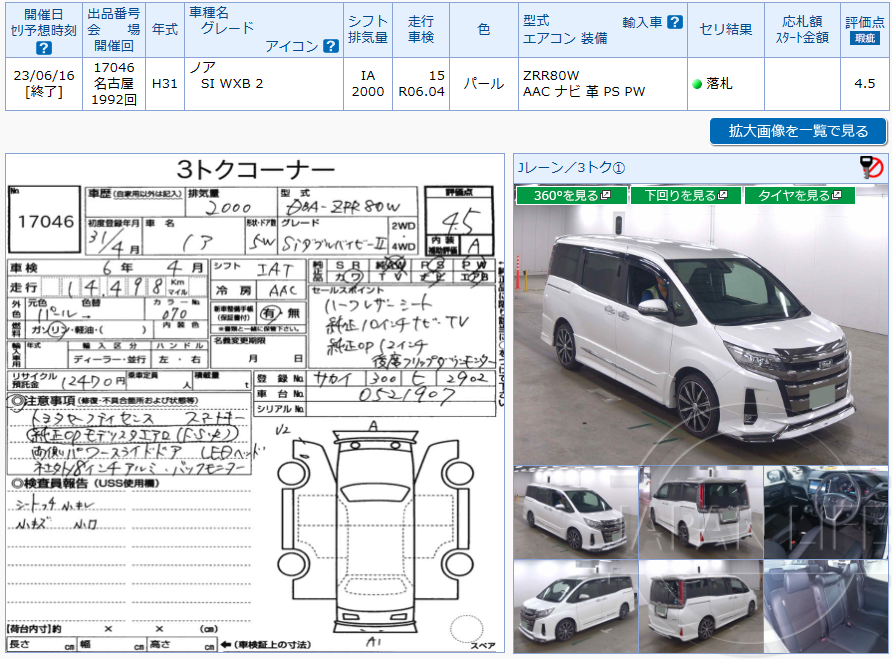Image resolution: width=892 pixels, height=659 pixels.
Task: Click the 現疵 badge under 評価点
Action: pos(865,38)
